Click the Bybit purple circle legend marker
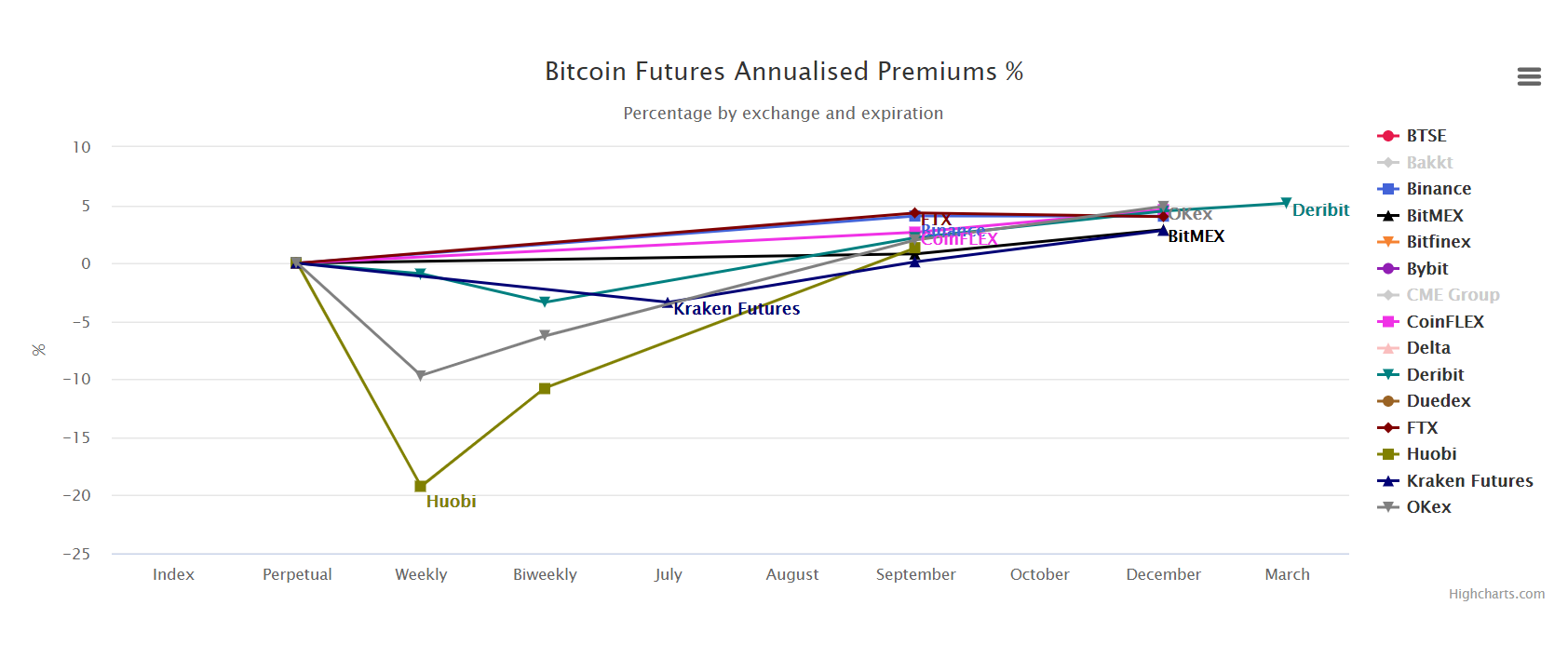Viewport: 1568px width, 645px height. [x=1387, y=268]
